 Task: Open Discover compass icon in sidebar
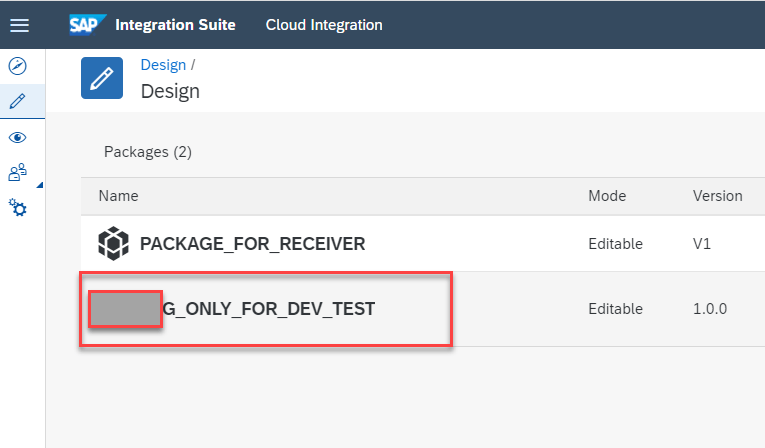point(17,66)
